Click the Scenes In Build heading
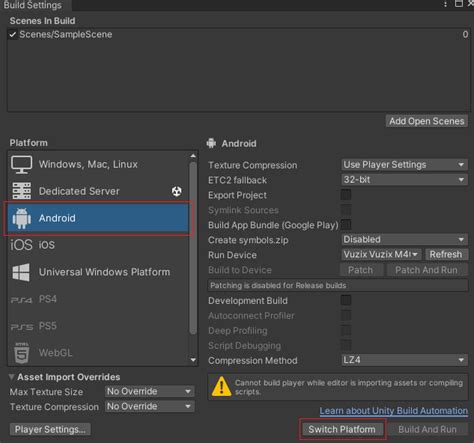Image resolution: width=474 pixels, height=443 pixels. click(42, 21)
